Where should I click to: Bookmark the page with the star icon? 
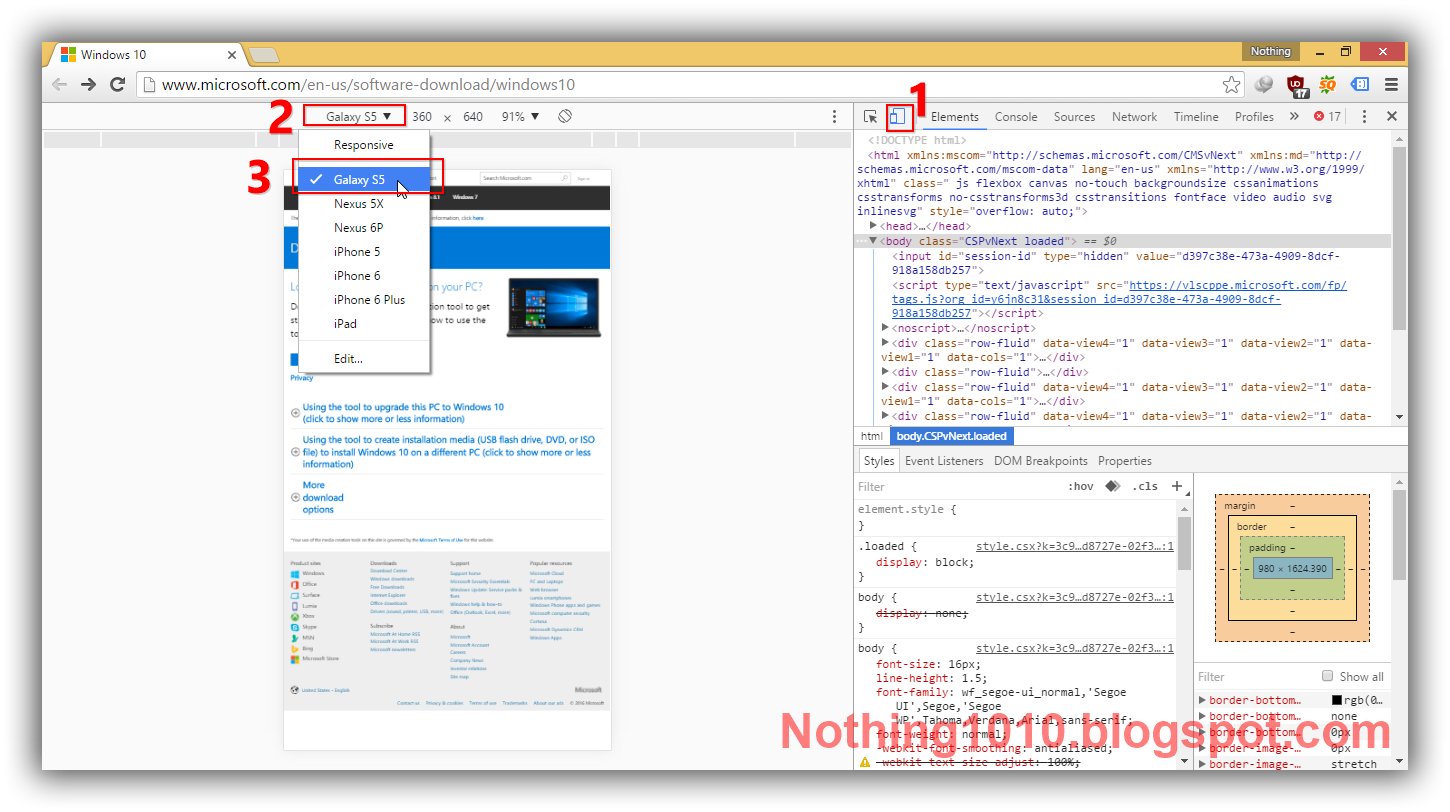coord(1232,85)
